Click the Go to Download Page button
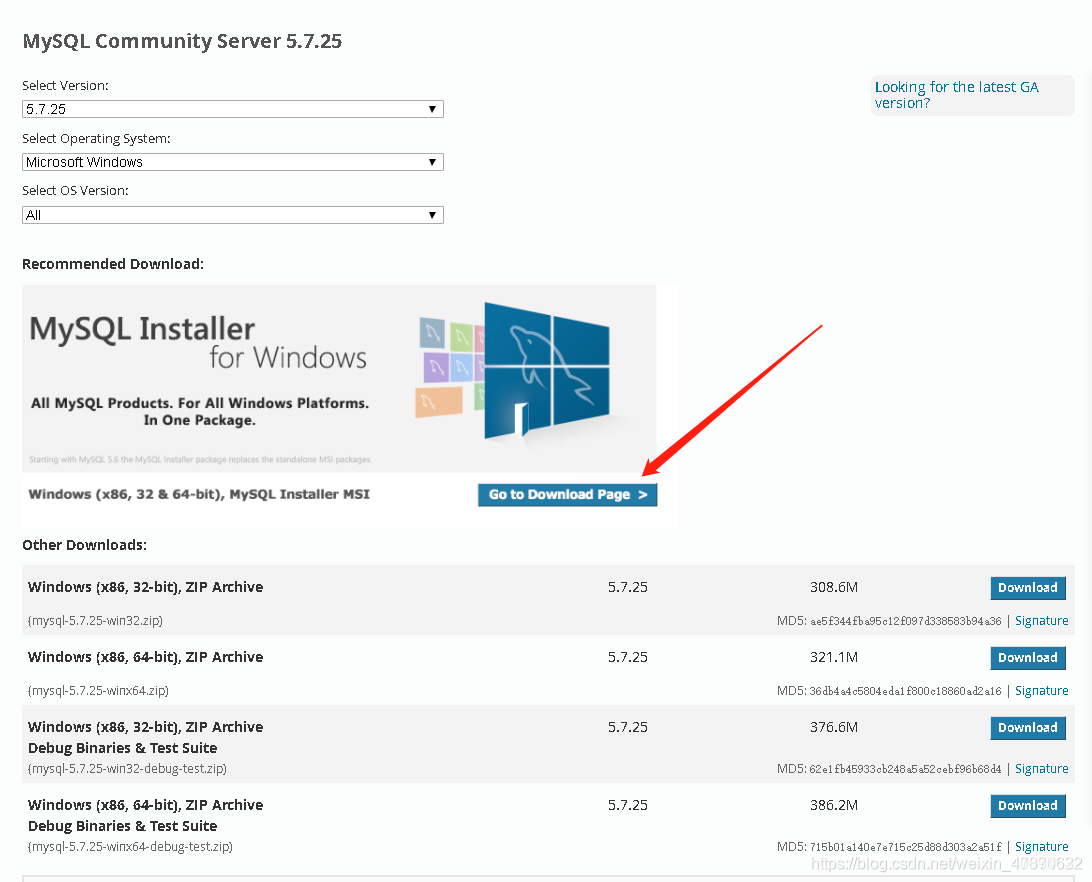This screenshot has height=882, width=1092. coord(567,495)
